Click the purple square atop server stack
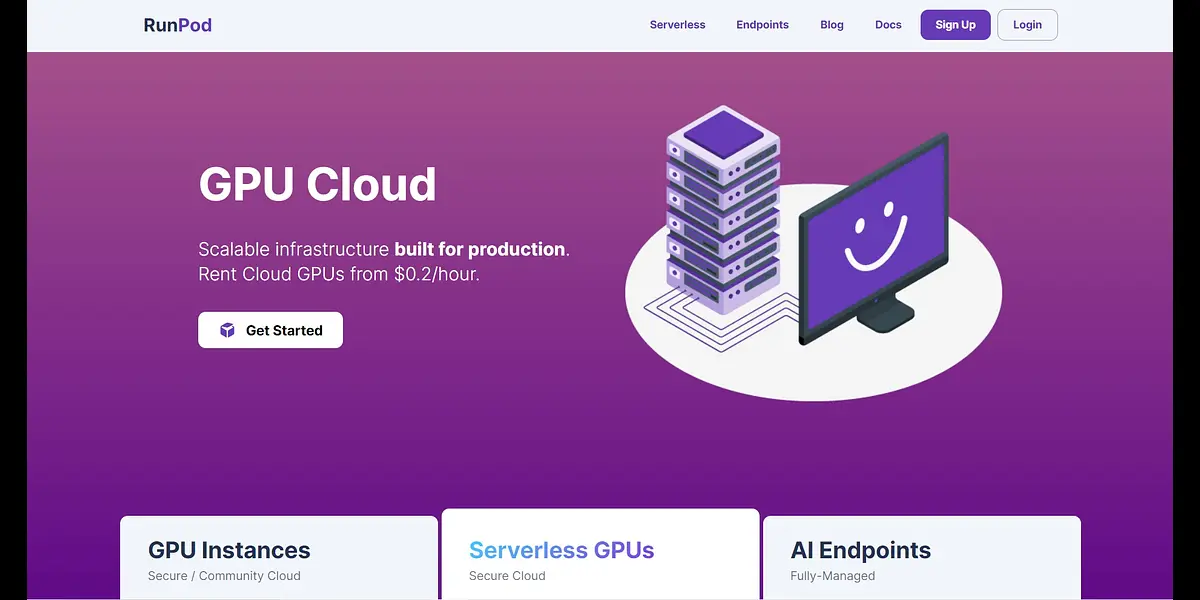This screenshot has height=600, width=1200. [722, 131]
